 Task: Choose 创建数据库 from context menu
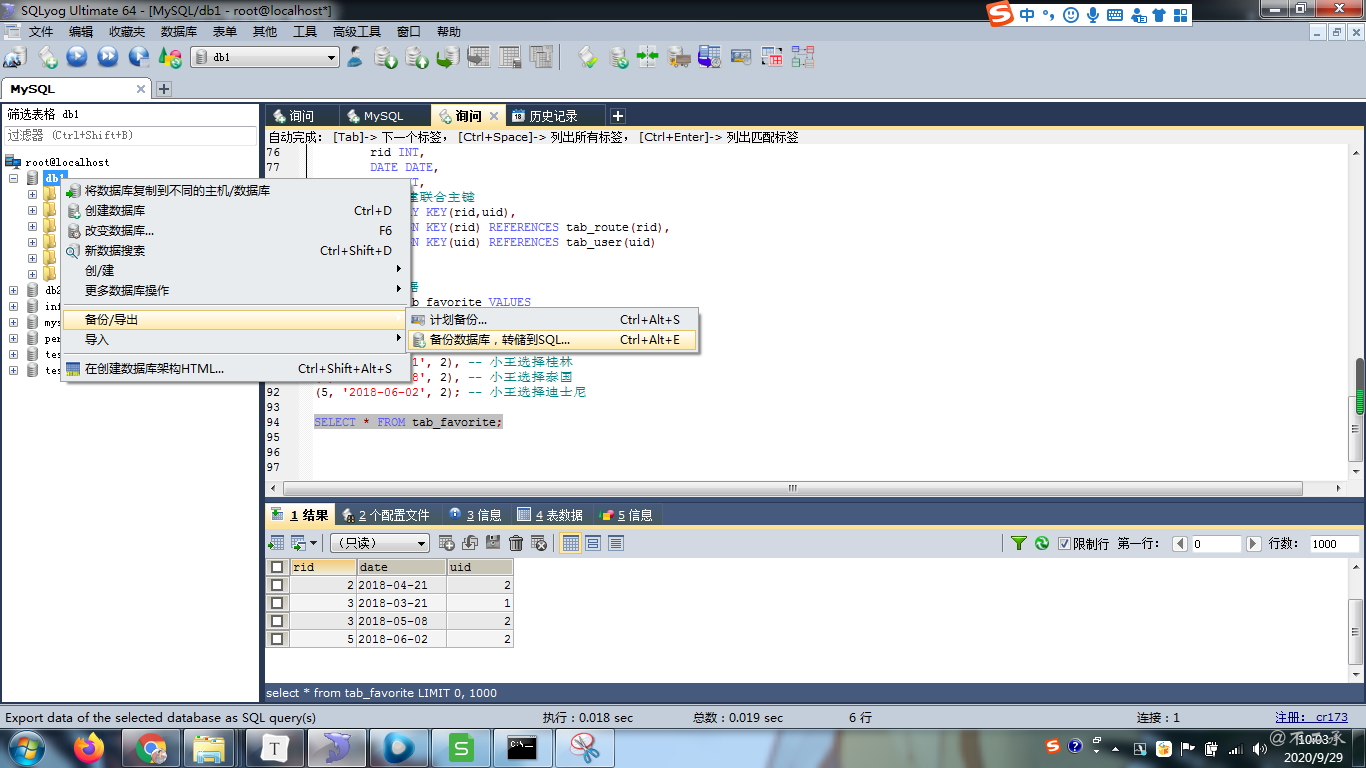236,211
